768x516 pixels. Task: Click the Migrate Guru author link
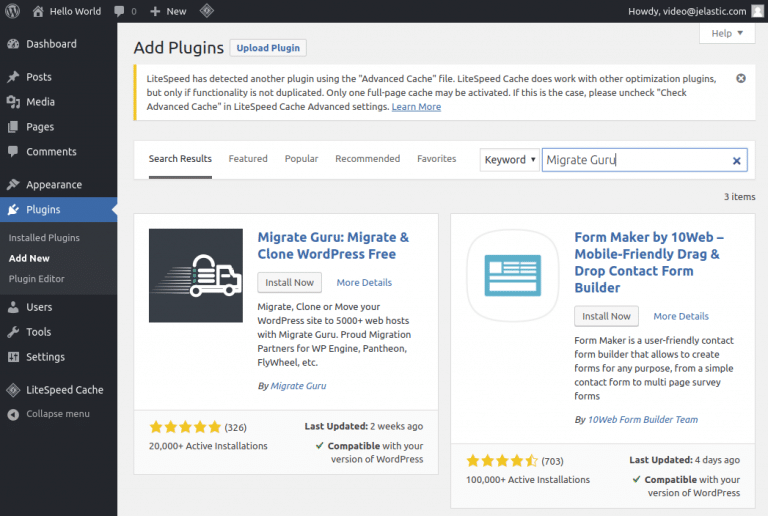pos(298,386)
